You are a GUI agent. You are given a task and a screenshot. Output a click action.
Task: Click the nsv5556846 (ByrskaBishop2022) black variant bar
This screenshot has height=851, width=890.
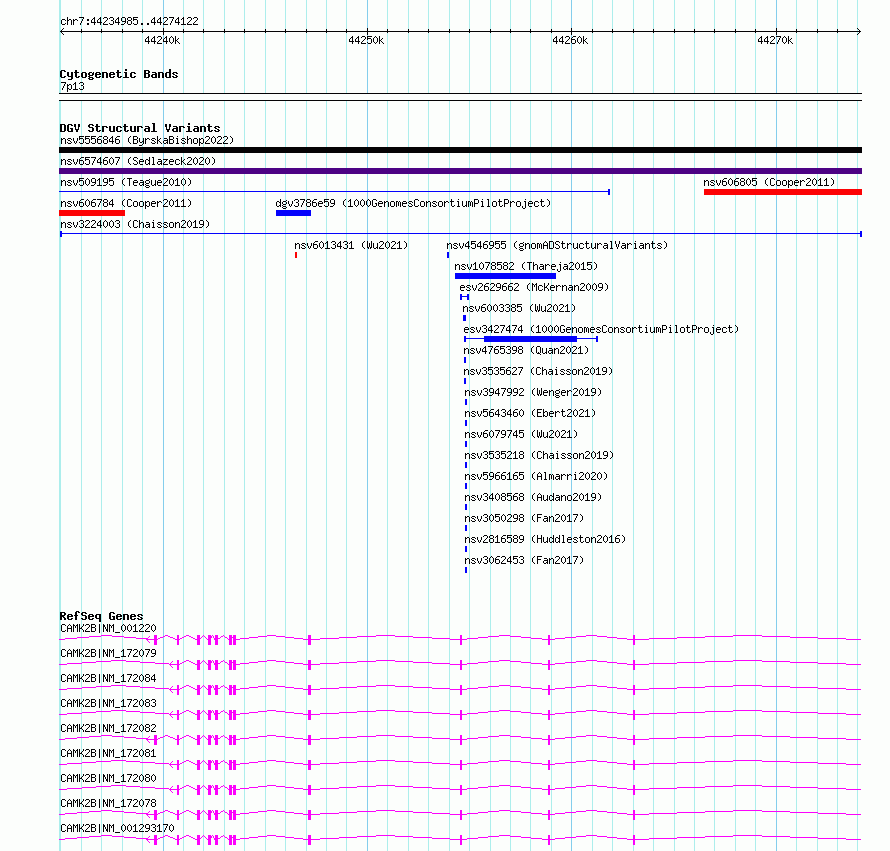click(460, 150)
